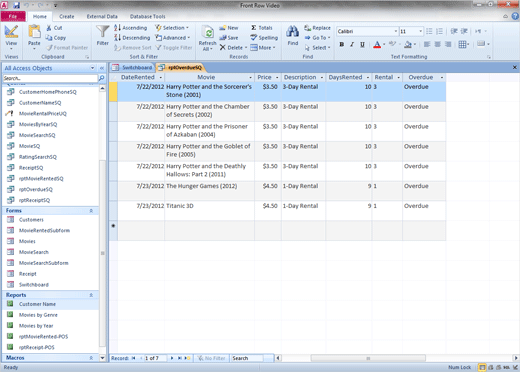Click the Access Help question mark icon
Viewport: 520px width, 372px height.
[515, 16]
